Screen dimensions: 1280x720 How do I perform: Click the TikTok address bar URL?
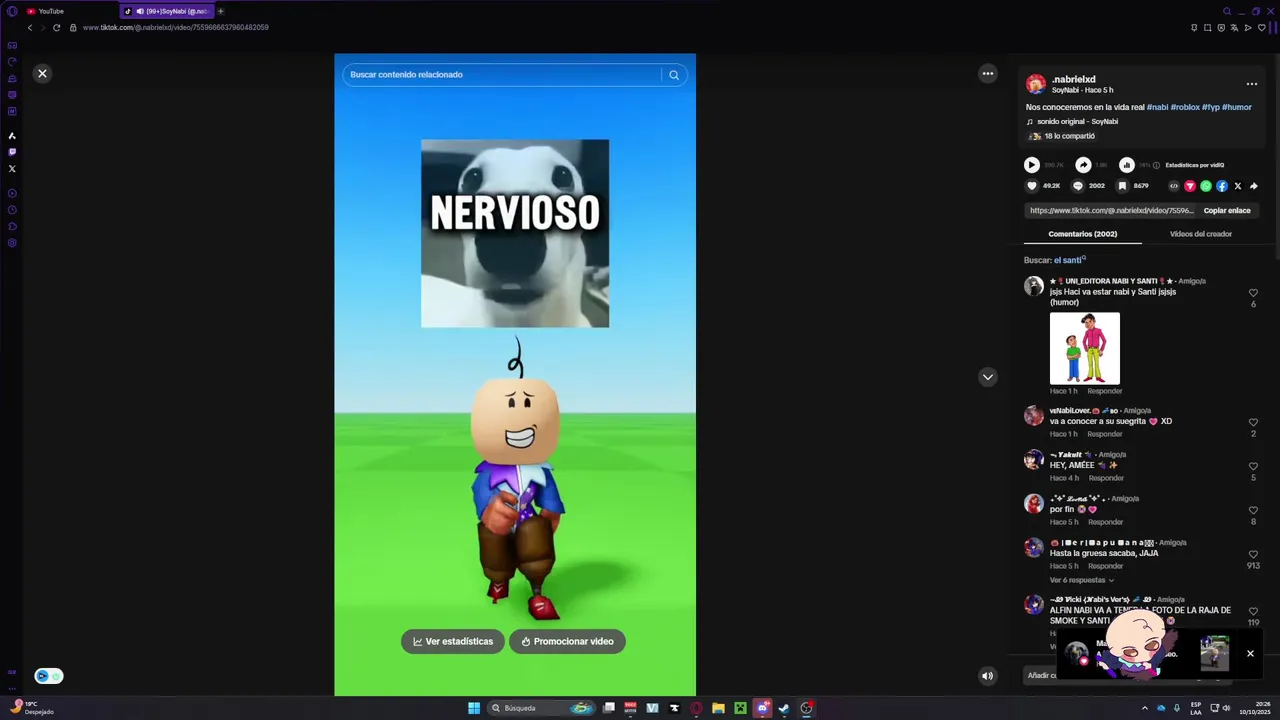coord(176,28)
